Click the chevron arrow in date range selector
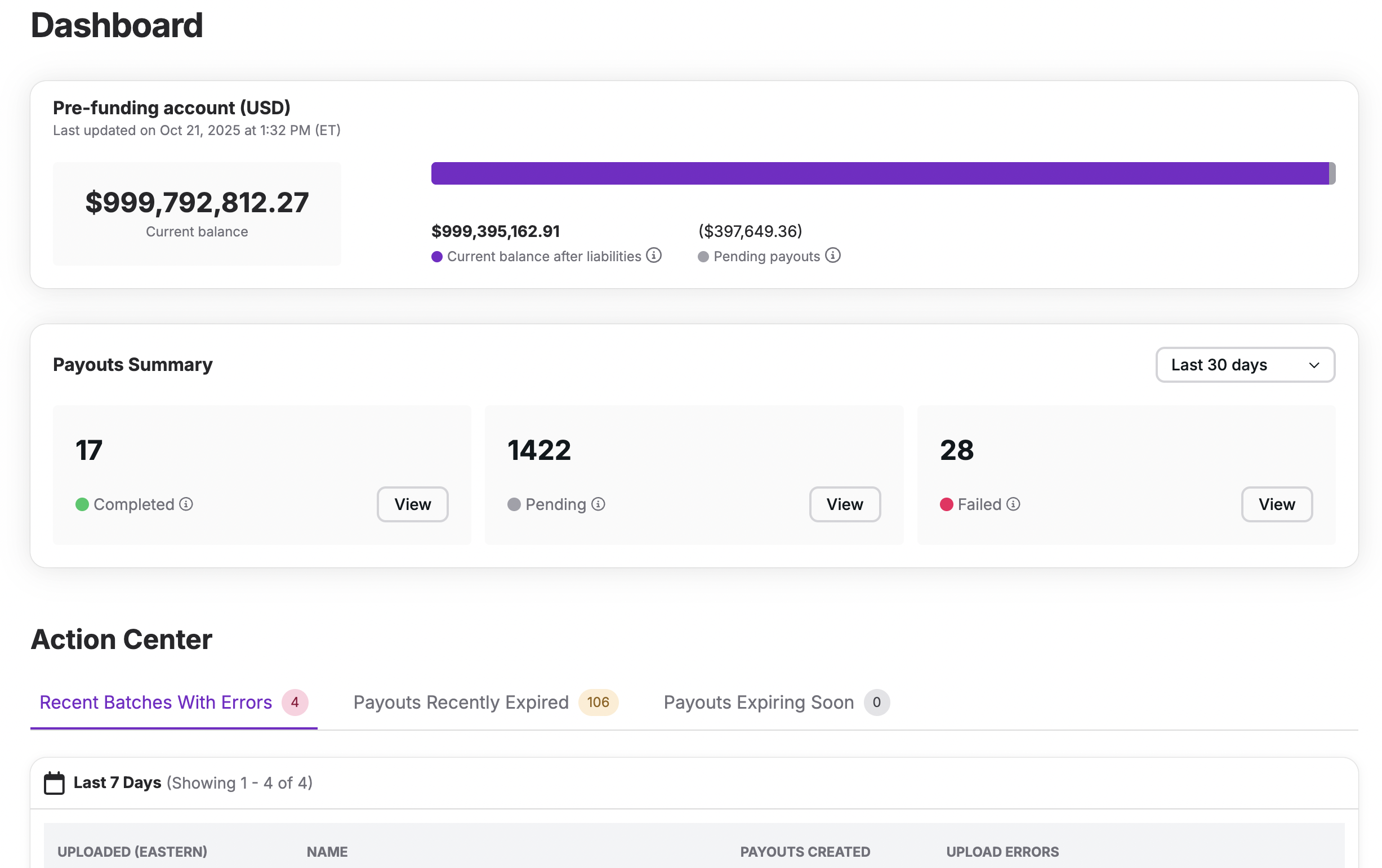Screen dimensions: 1382x868 point(1314,365)
